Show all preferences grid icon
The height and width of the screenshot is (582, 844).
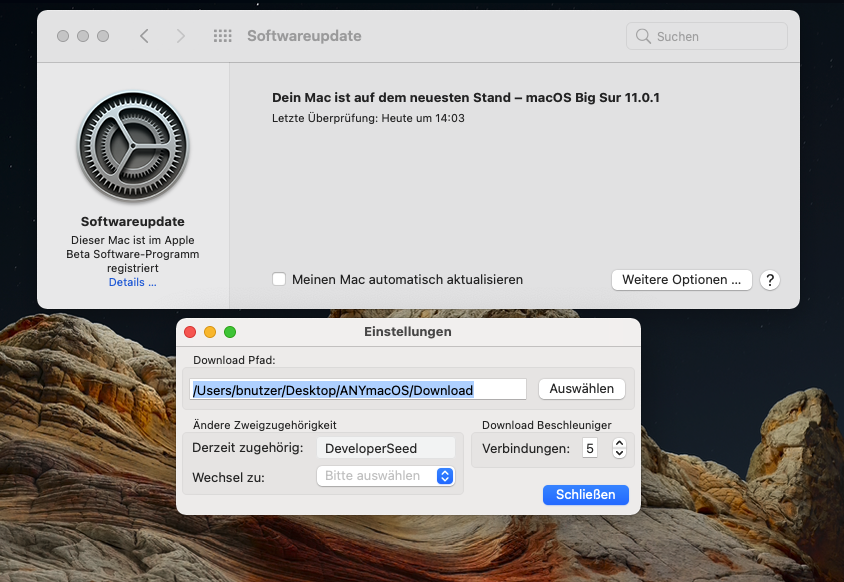[222, 36]
